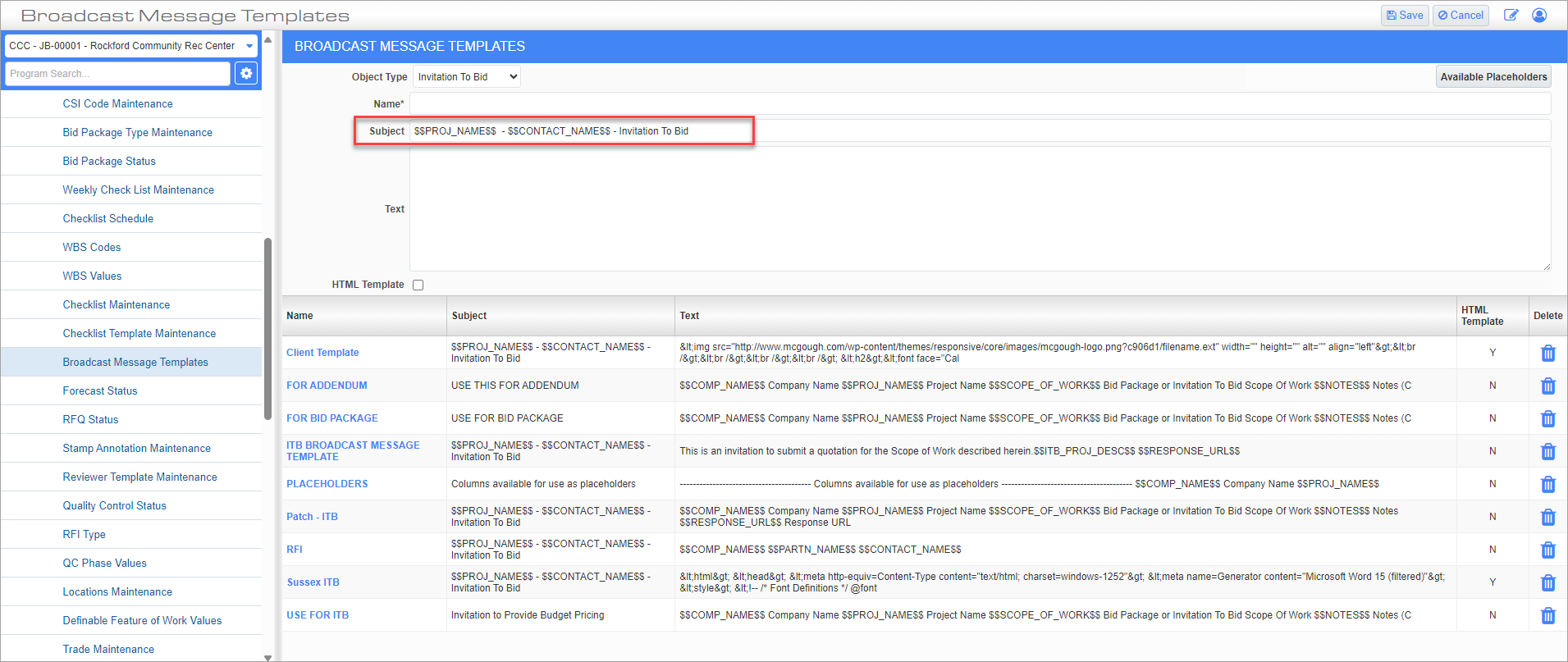
Task: Delete the PLACEHOLDERS template row
Action: coord(1547,484)
